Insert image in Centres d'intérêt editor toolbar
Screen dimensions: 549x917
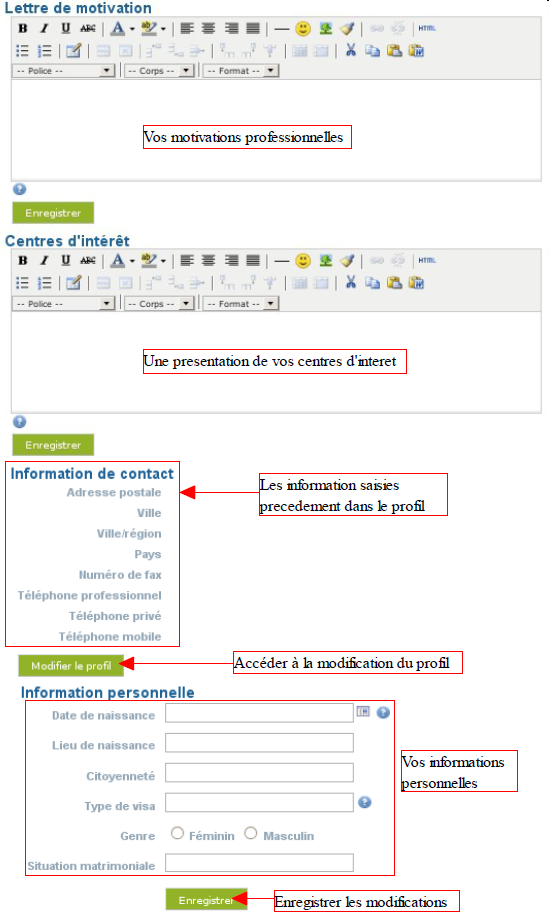coord(326,260)
